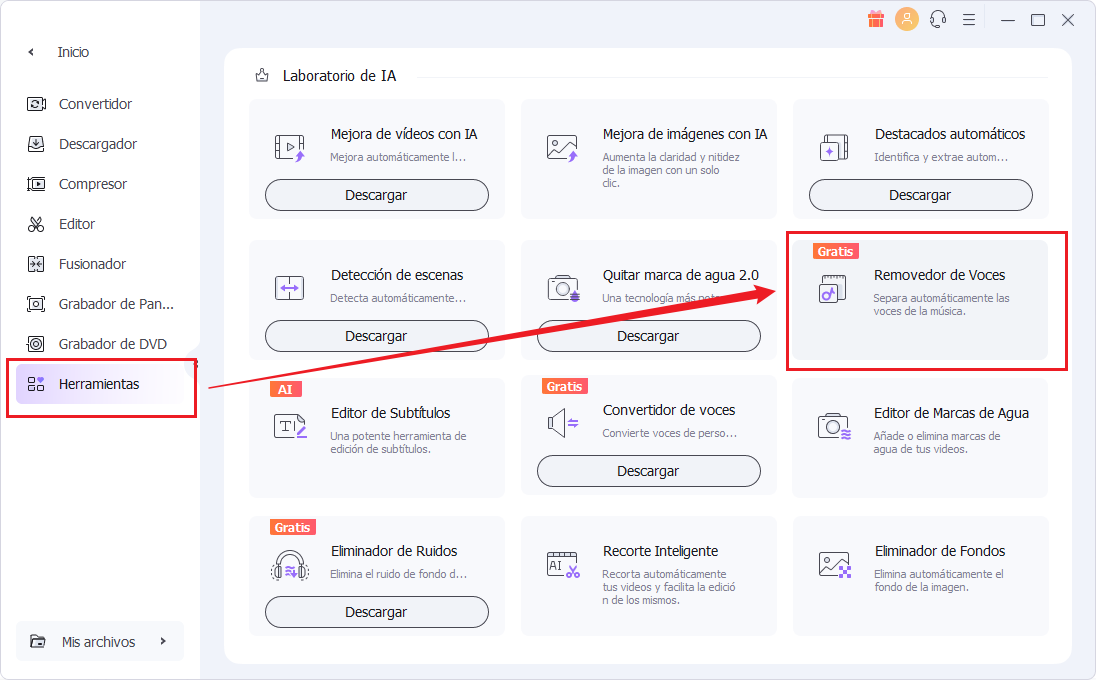Open the Convertidor section
The height and width of the screenshot is (680, 1096).
(x=95, y=104)
